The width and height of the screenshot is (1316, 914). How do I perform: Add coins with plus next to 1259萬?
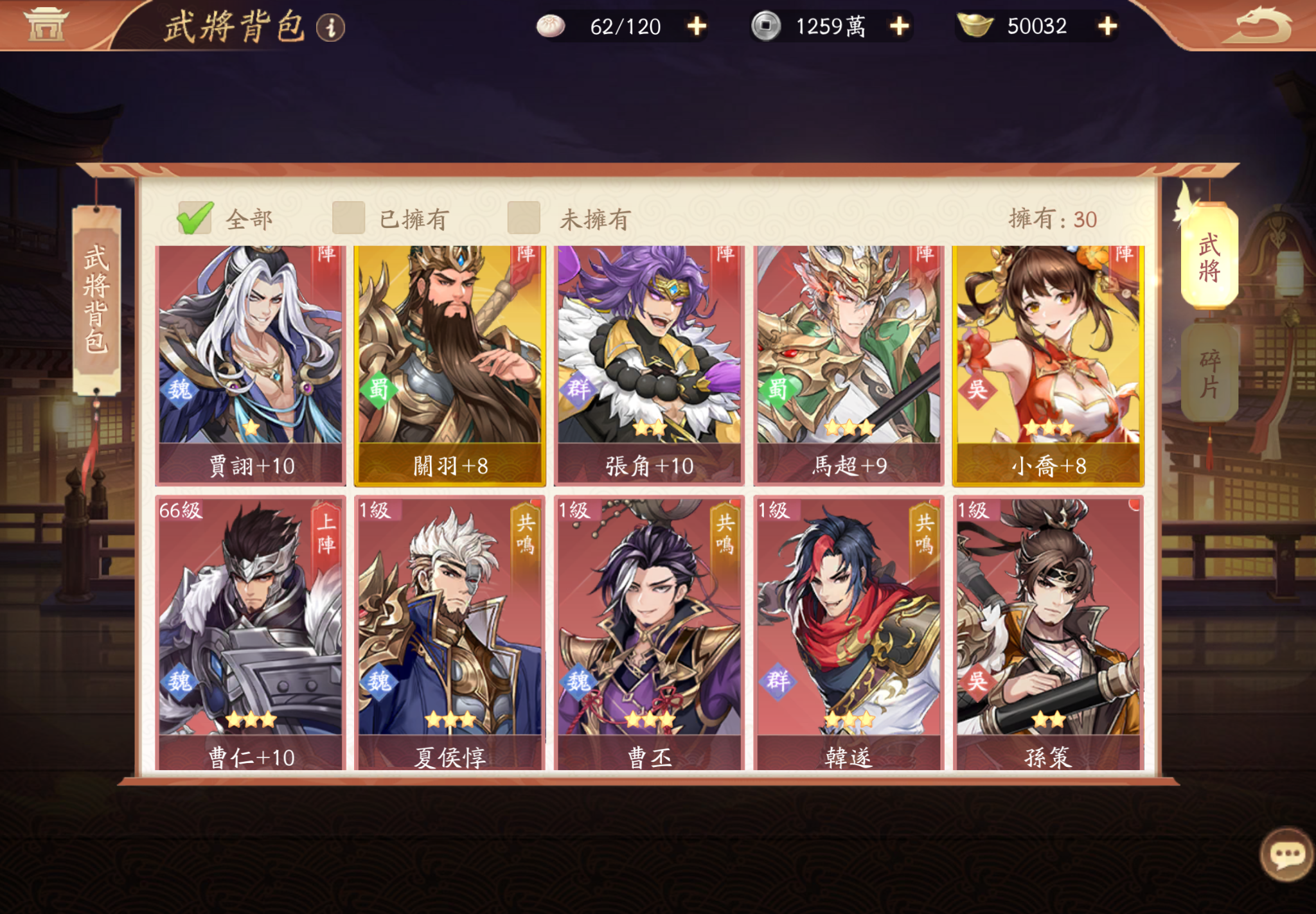pos(900,26)
